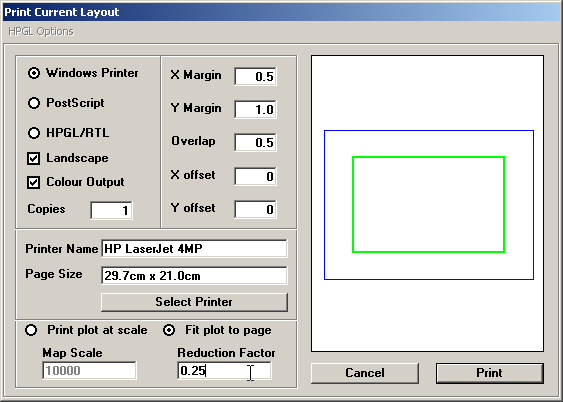Click the Printer Name text field

tap(194, 248)
